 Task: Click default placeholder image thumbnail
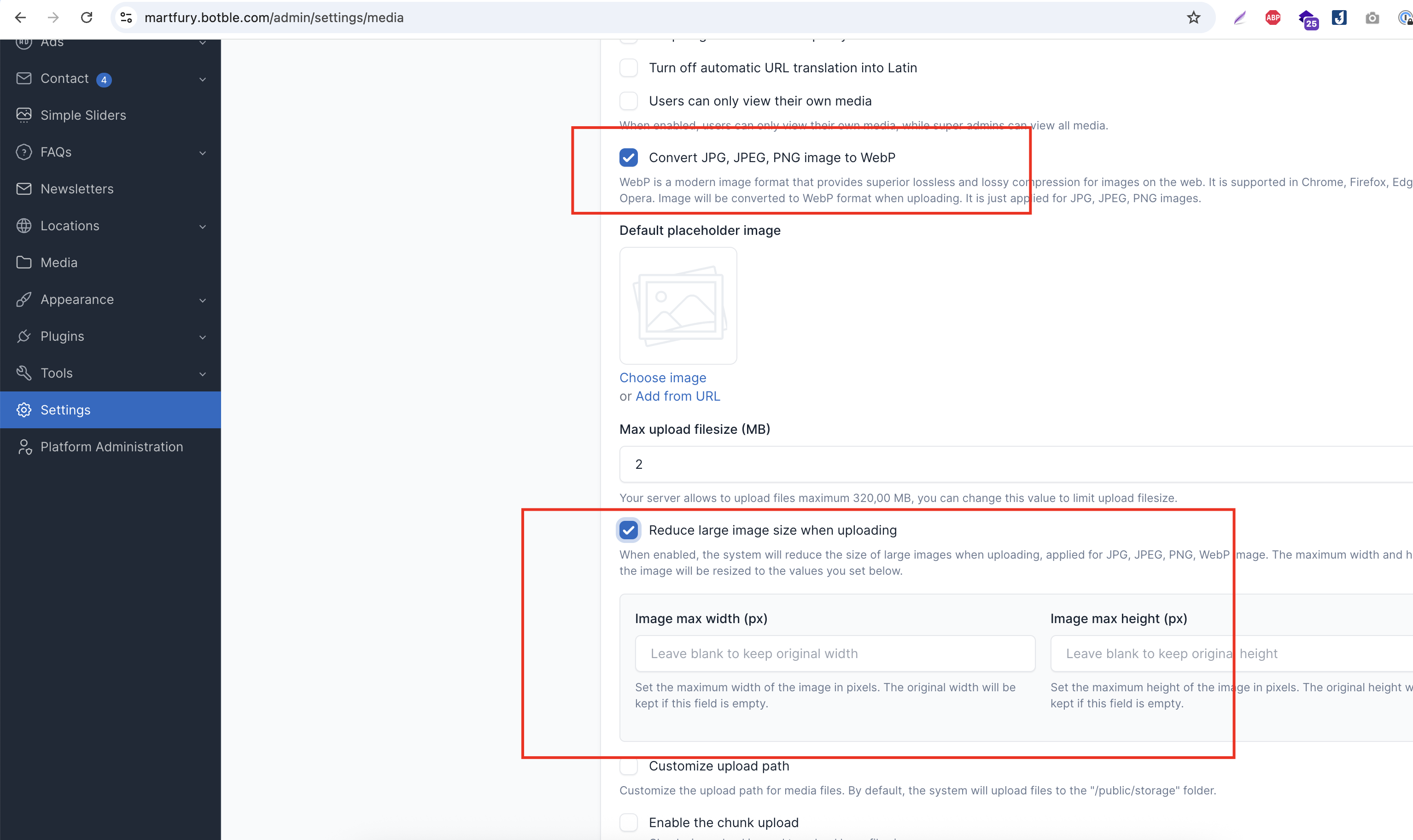coord(678,306)
